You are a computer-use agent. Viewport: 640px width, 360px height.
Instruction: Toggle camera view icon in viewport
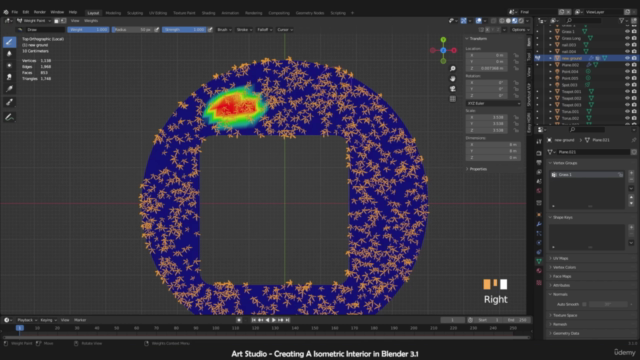coord(453,89)
